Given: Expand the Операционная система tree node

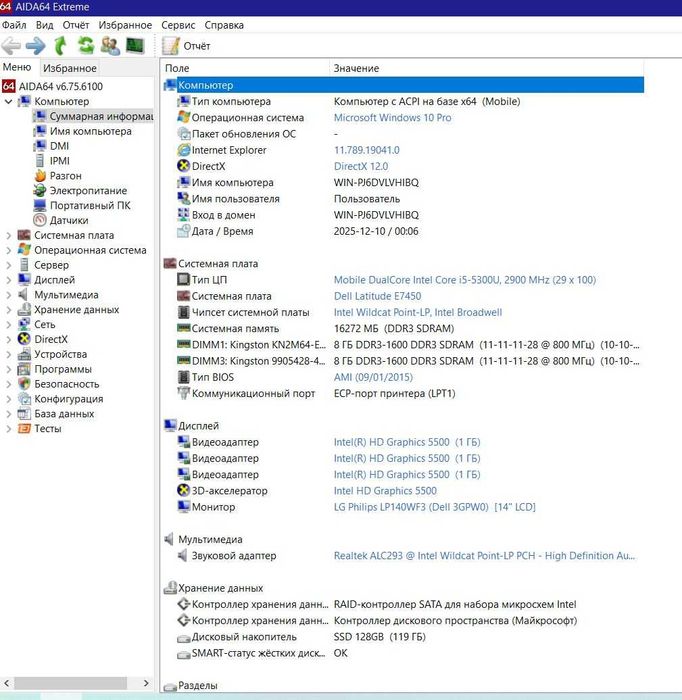Looking at the screenshot, I should (8, 250).
